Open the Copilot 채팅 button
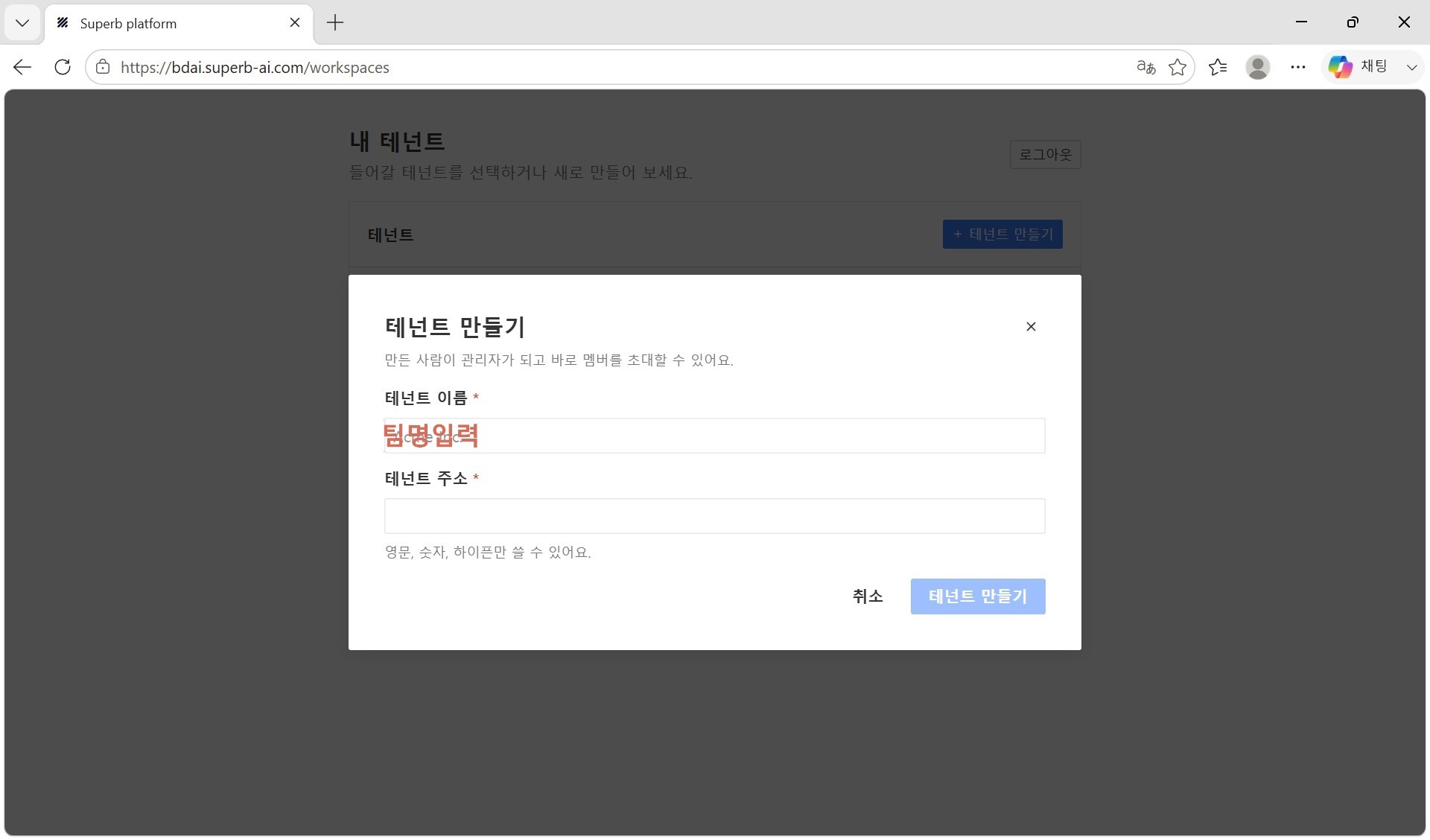 1359,67
